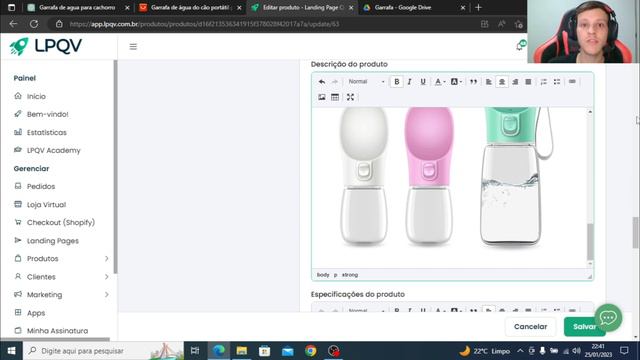Image resolution: width=640 pixels, height=360 pixels.
Task: Insert a bulleted list
Action: [x=557, y=82]
